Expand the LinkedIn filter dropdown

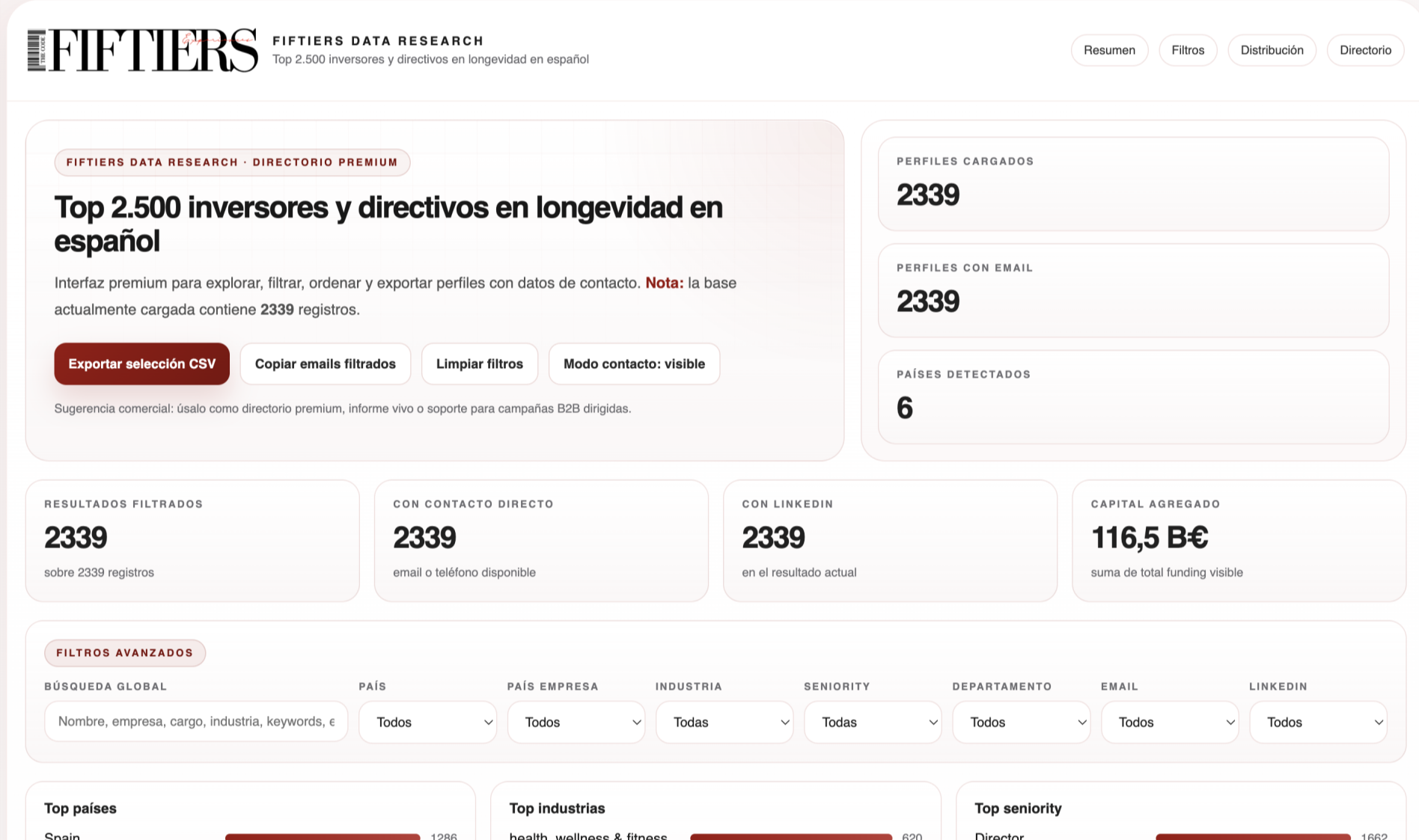tap(1318, 722)
